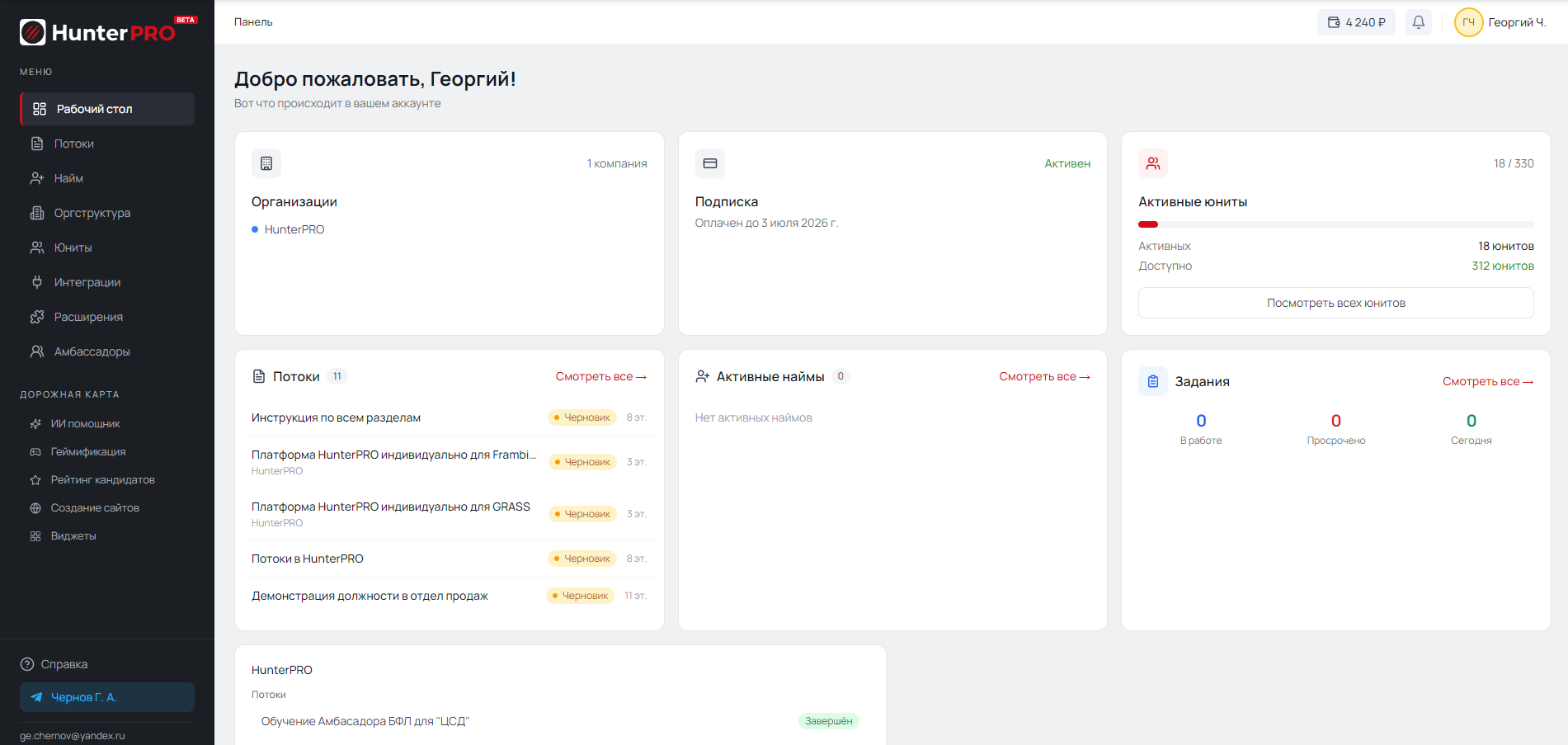Click the Задания clipboard icon

coord(1153,381)
